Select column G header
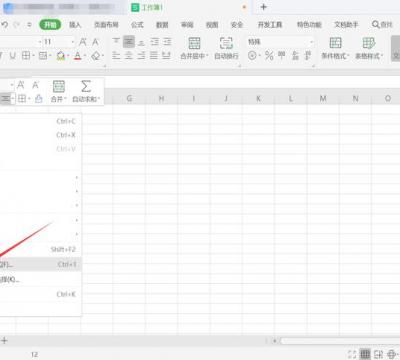The width and height of the screenshot is (400, 360). (129, 99)
